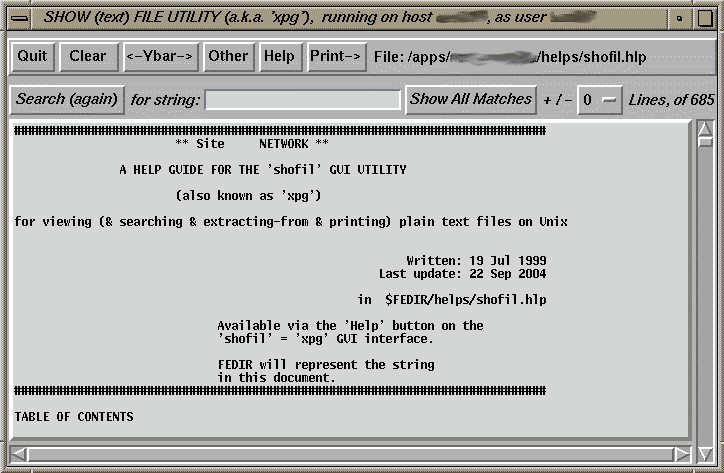The height and width of the screenshot is (473, 724).
Task: Click the horizontal scrollbar track
Action: click(x=350, y=454)
